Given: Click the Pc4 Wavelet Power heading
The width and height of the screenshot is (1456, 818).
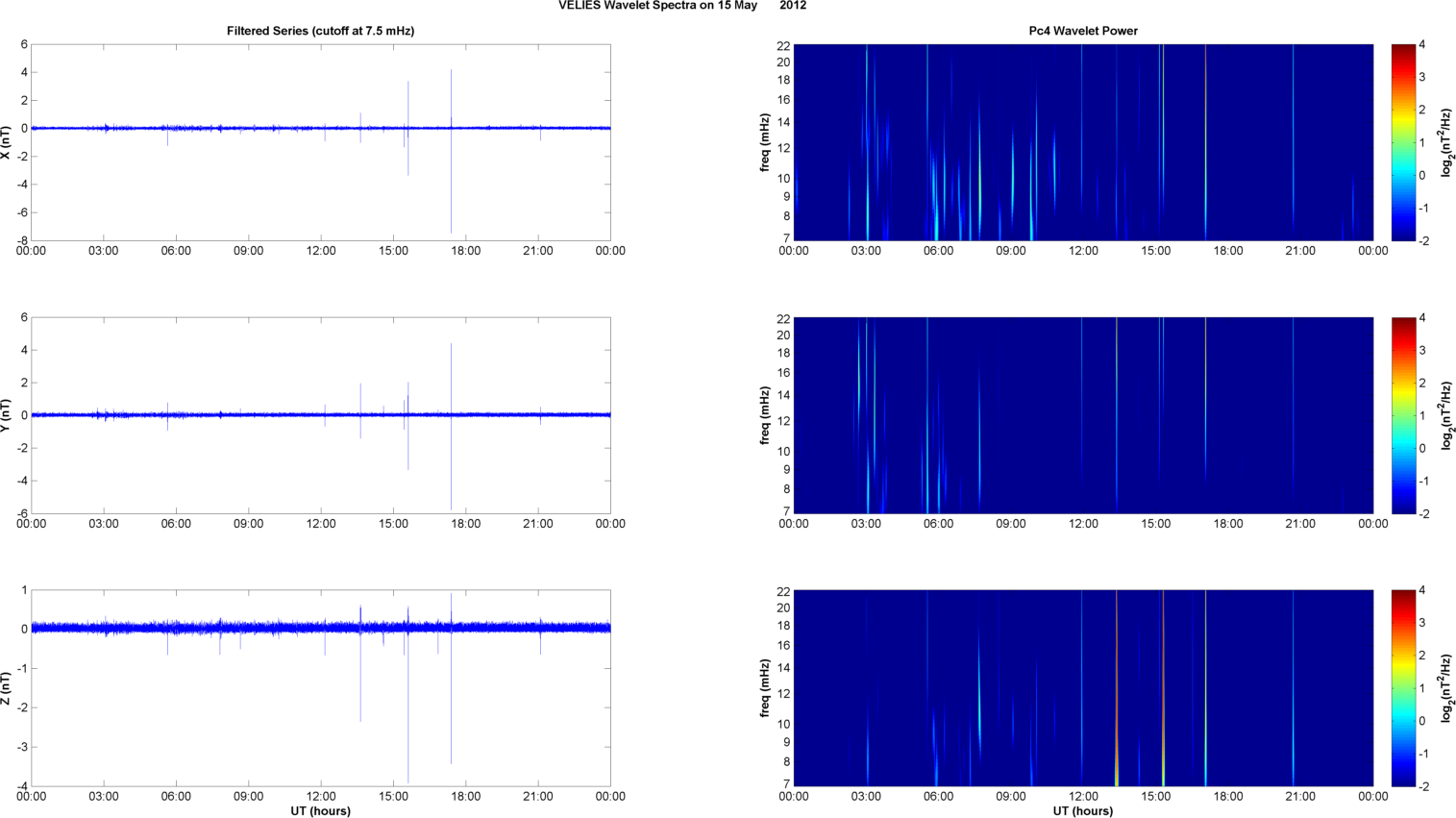Looking at the screenshot, I should [1082, 31].
